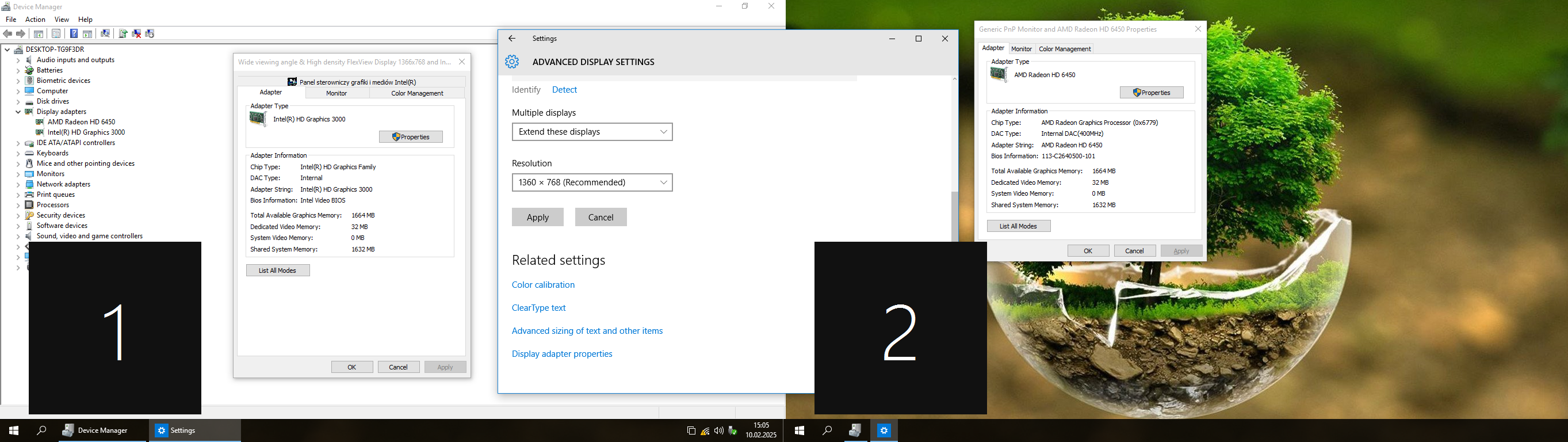Viewport: 1568px width, 442px height.
Task: Open the Color calibration link
Action: pos(543,285)
